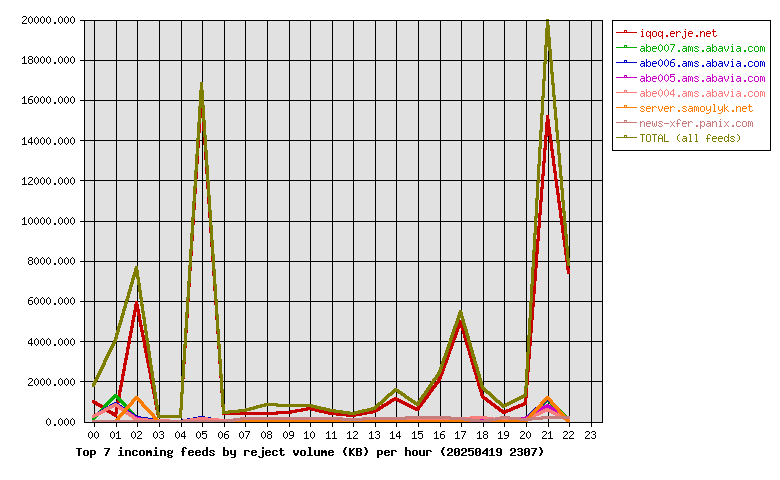Image resolution: width=780 pixels, height=480 pixels.
Task: Click hour 14 on the x-axis
Action: [x=396, y=435]
